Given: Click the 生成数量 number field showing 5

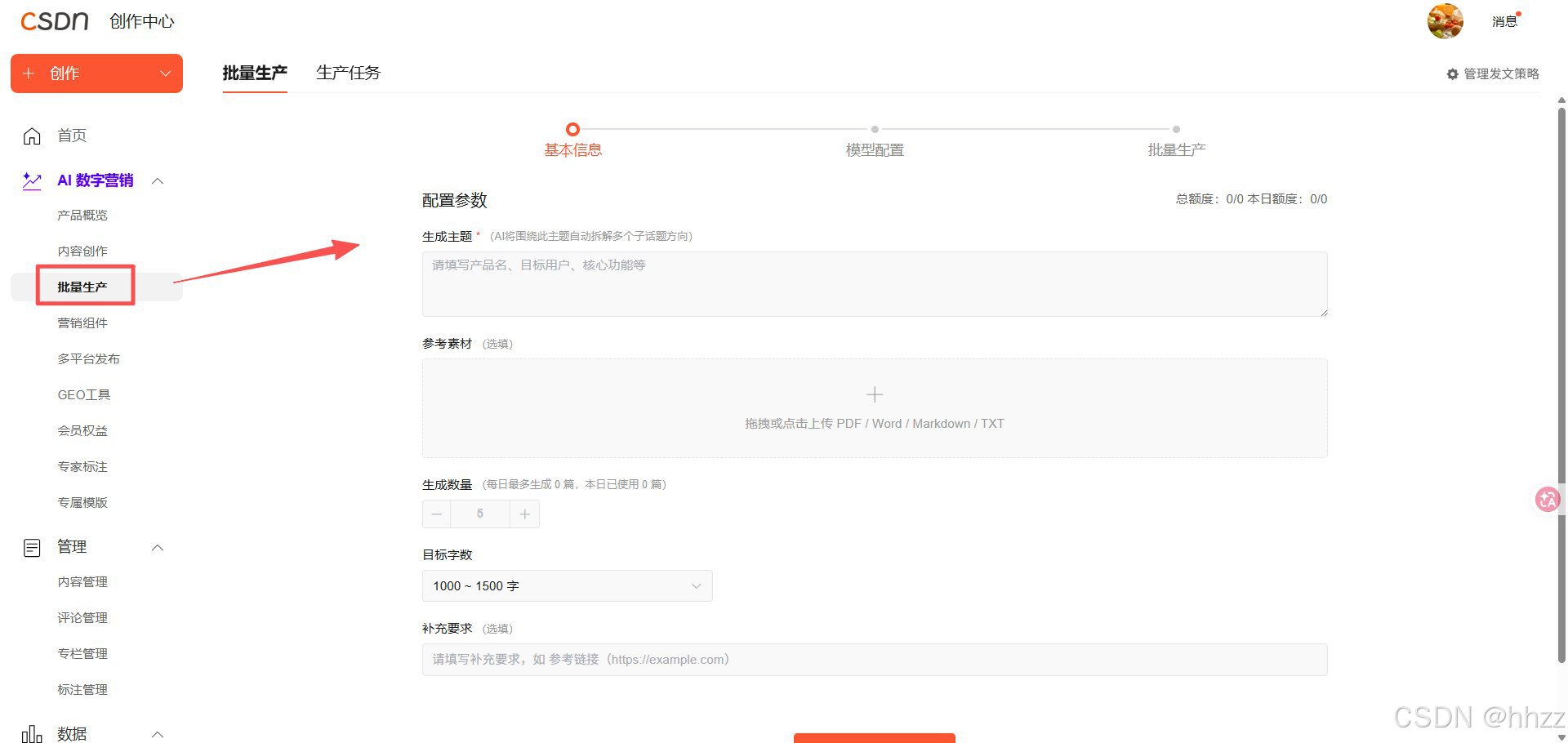Looking at the screenshot, I should 480,514.
